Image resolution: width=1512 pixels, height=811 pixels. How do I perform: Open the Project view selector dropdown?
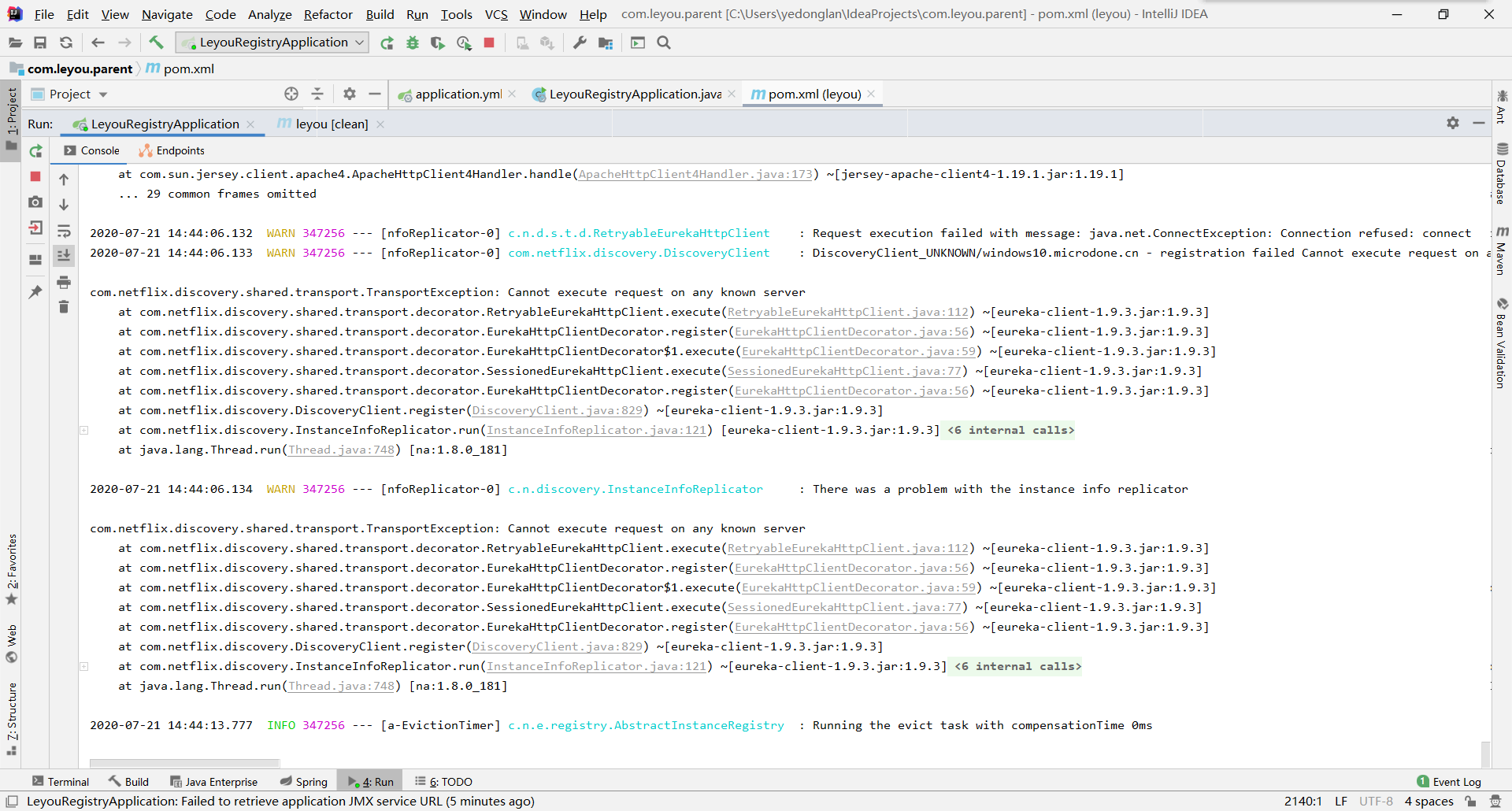point(69,94)
